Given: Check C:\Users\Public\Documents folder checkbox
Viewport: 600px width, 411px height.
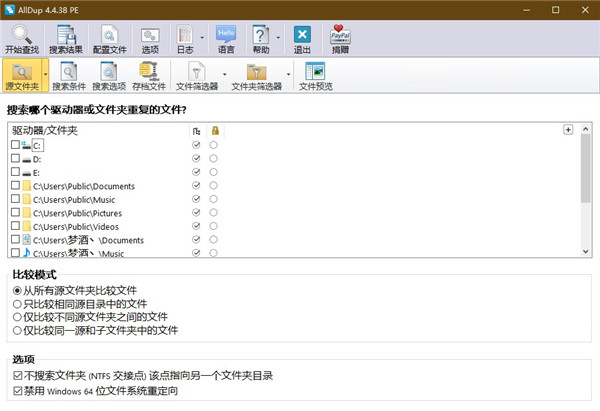Looking at the screenshot, I should 15,185.
